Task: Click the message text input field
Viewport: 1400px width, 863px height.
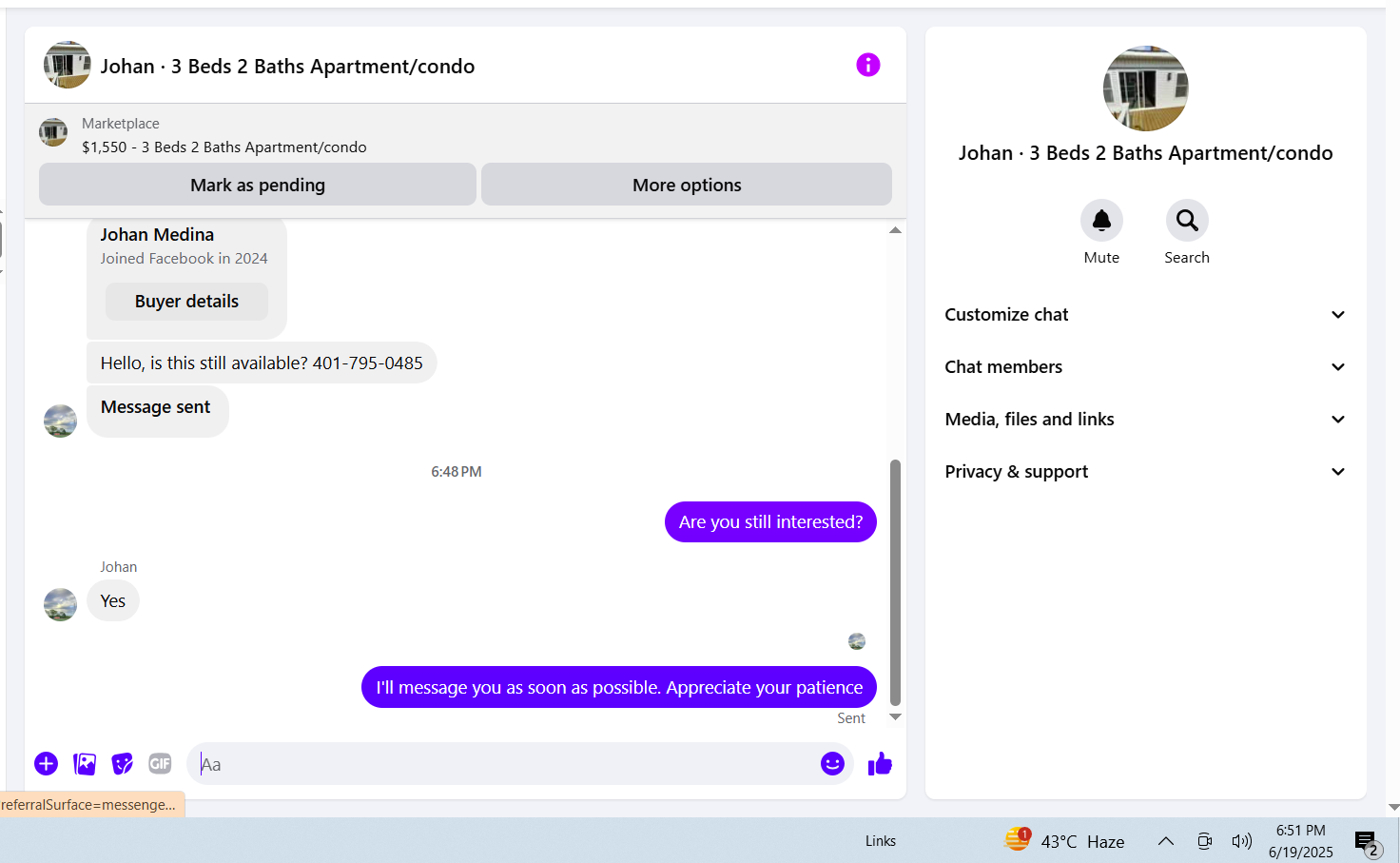Action: [x=504, y=764]
